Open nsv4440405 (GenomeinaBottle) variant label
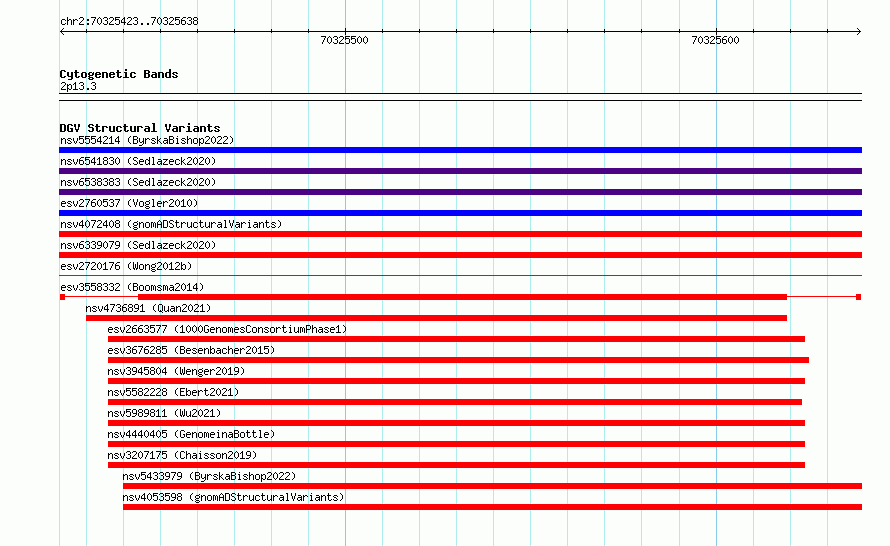This screenshot has width=890, height=546. (191, 434)
